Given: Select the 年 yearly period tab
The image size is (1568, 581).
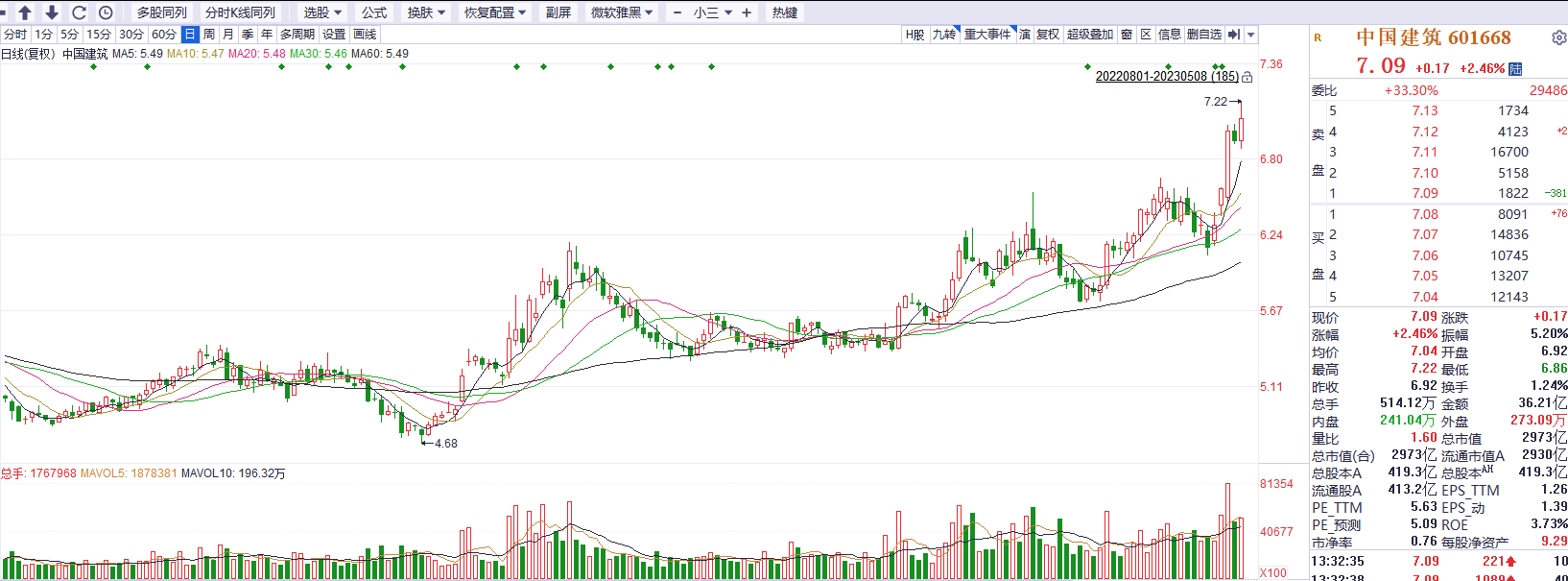Looking at the screenshot, I should (267, 35).
